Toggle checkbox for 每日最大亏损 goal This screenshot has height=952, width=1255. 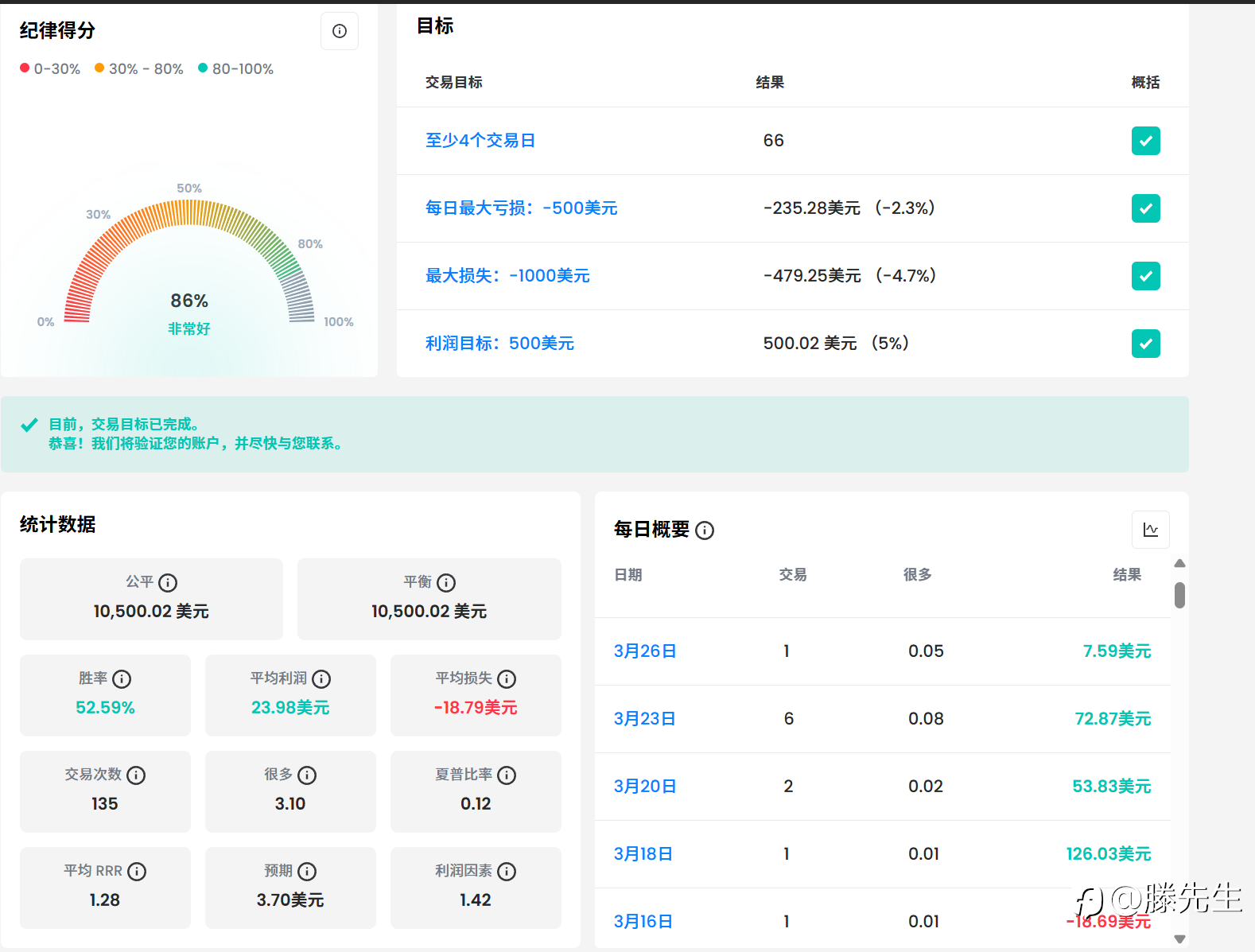1145,208
